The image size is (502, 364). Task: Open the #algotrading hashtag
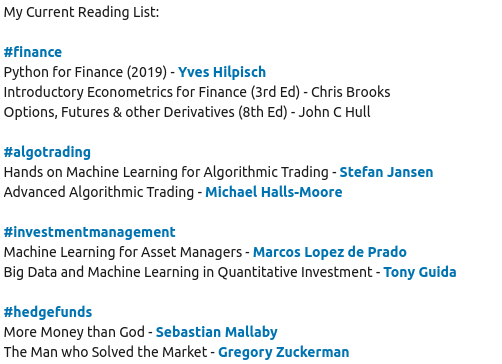pos(47,152)
